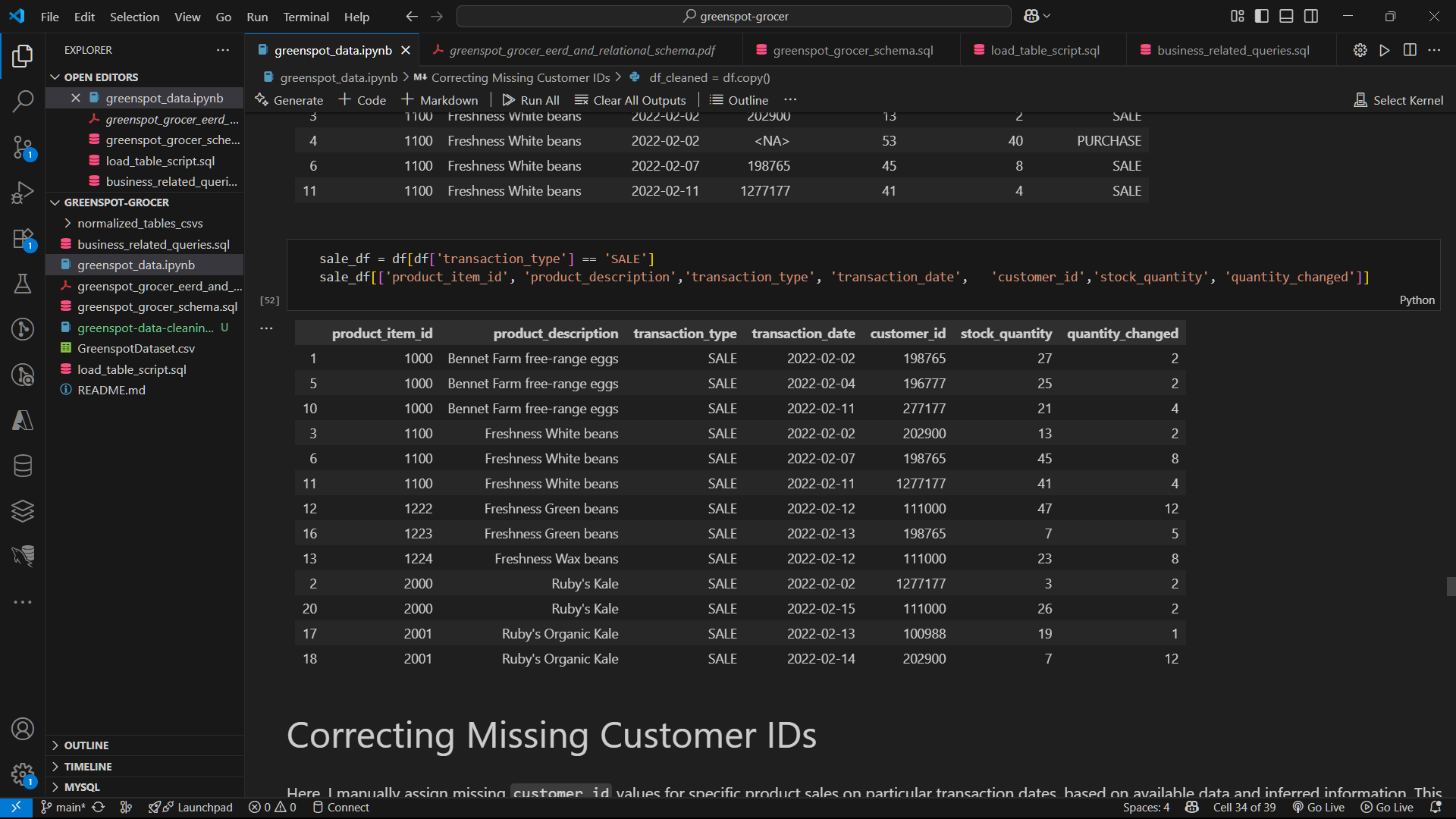Open the Search view icon

click(23, 101)
